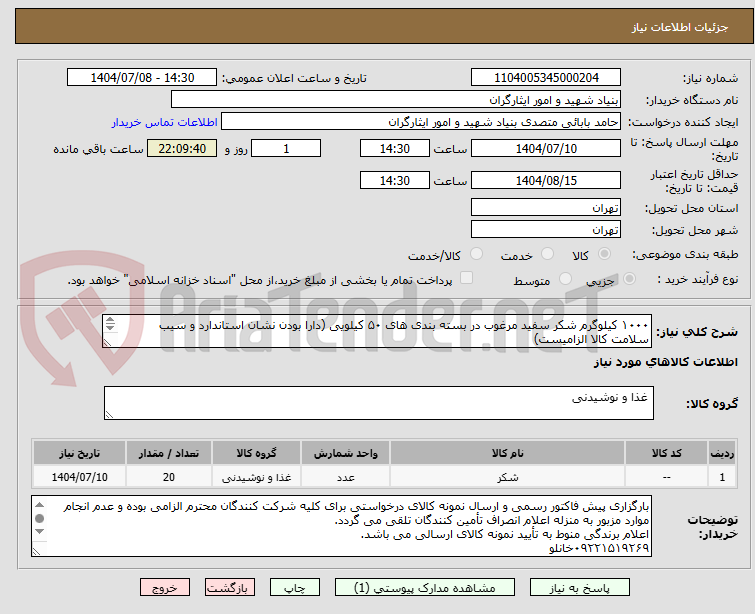This screenshot has height=614, width=755.
Task: Click scroll down arrow in توضیحات خریدار
Action: (x=39, y=532)
